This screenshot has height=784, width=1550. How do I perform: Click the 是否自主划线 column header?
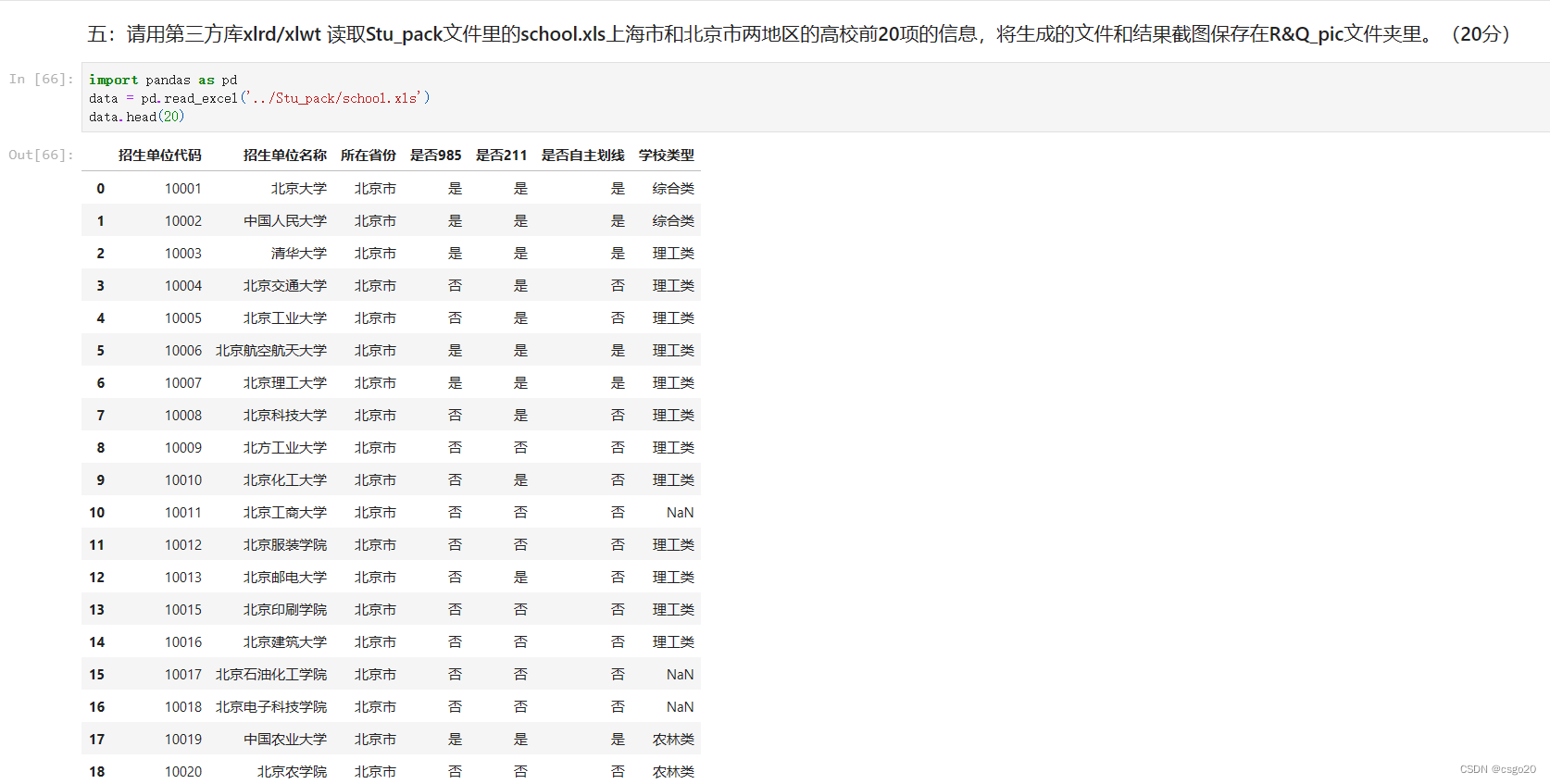[x=582, y=156]
